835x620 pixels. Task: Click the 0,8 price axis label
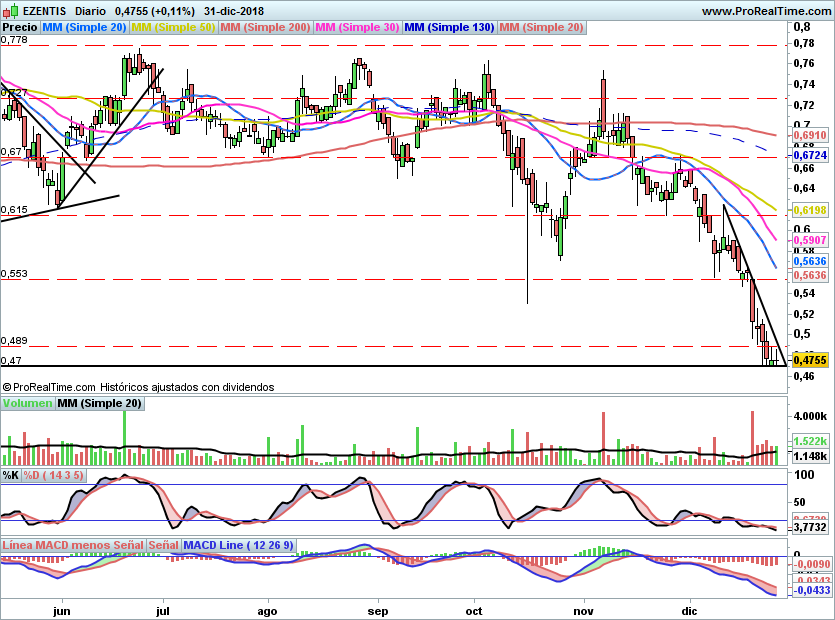pyautogui.click(x=801, y=27)
